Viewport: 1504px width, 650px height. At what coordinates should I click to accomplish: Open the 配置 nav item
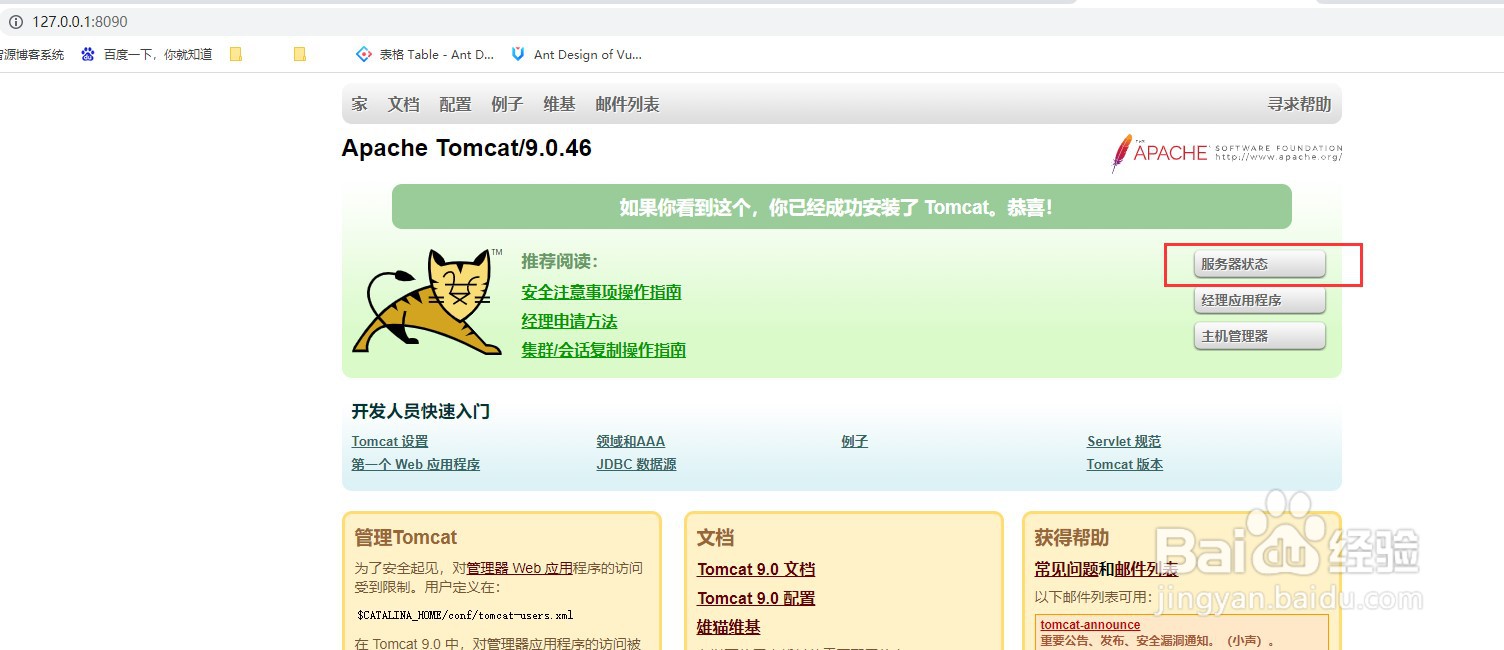coord(455,104)
